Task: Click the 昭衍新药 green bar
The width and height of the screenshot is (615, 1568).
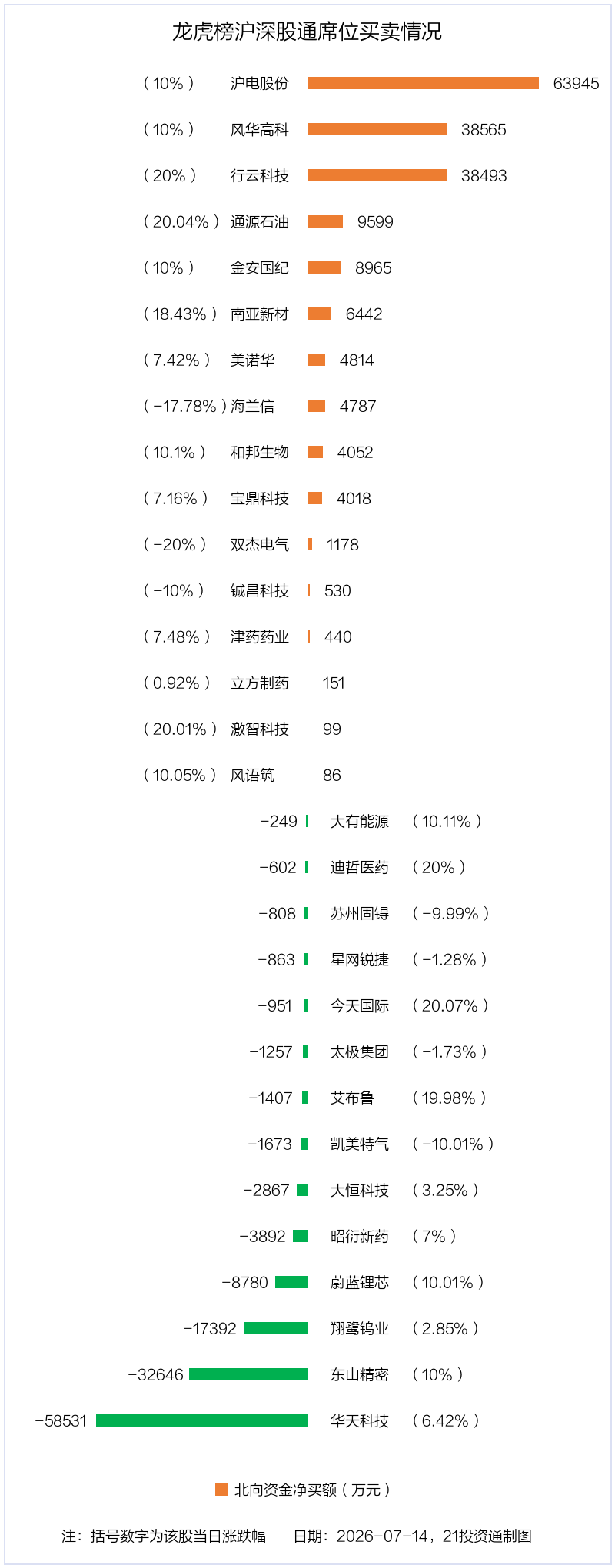Action: coord(301,1236)
